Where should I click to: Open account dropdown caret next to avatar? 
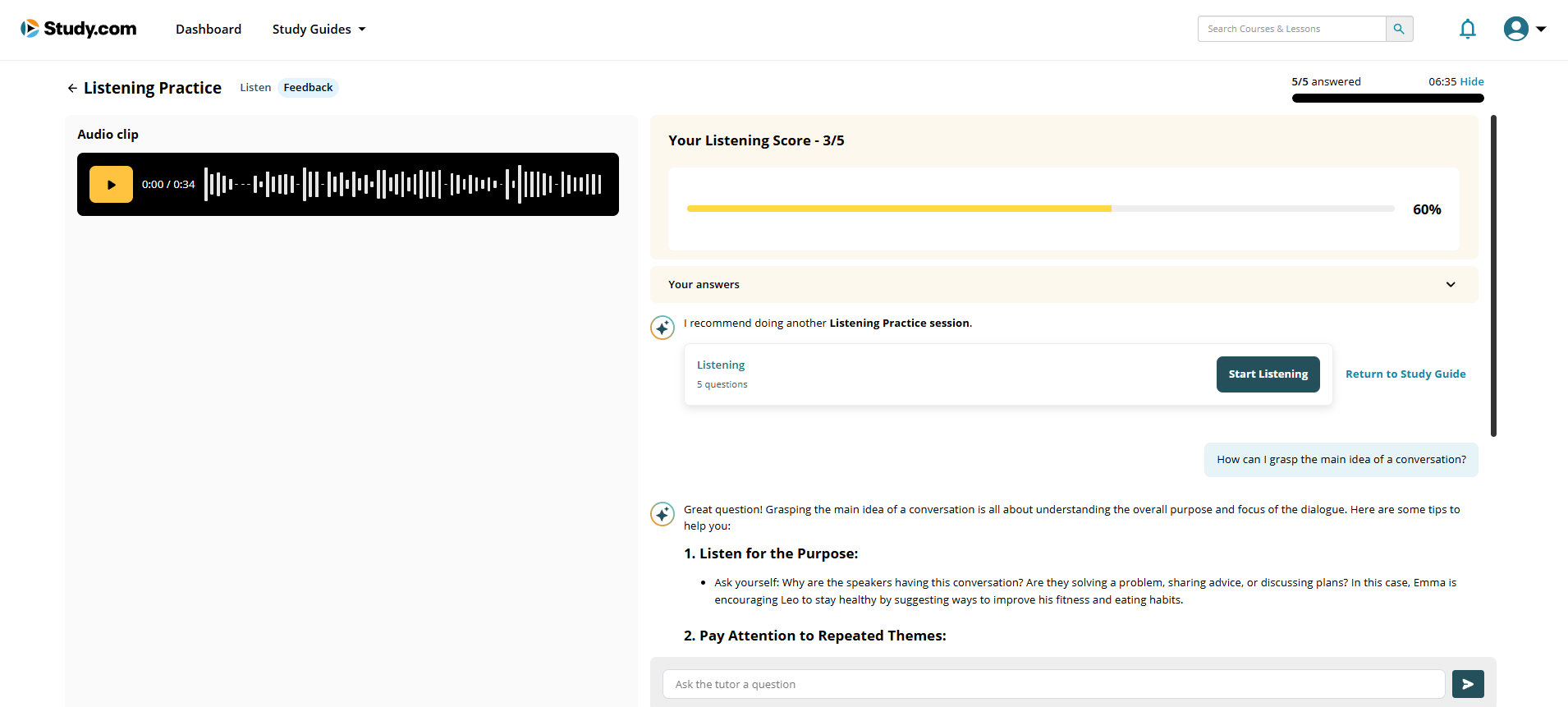[x=1541, y=29]
